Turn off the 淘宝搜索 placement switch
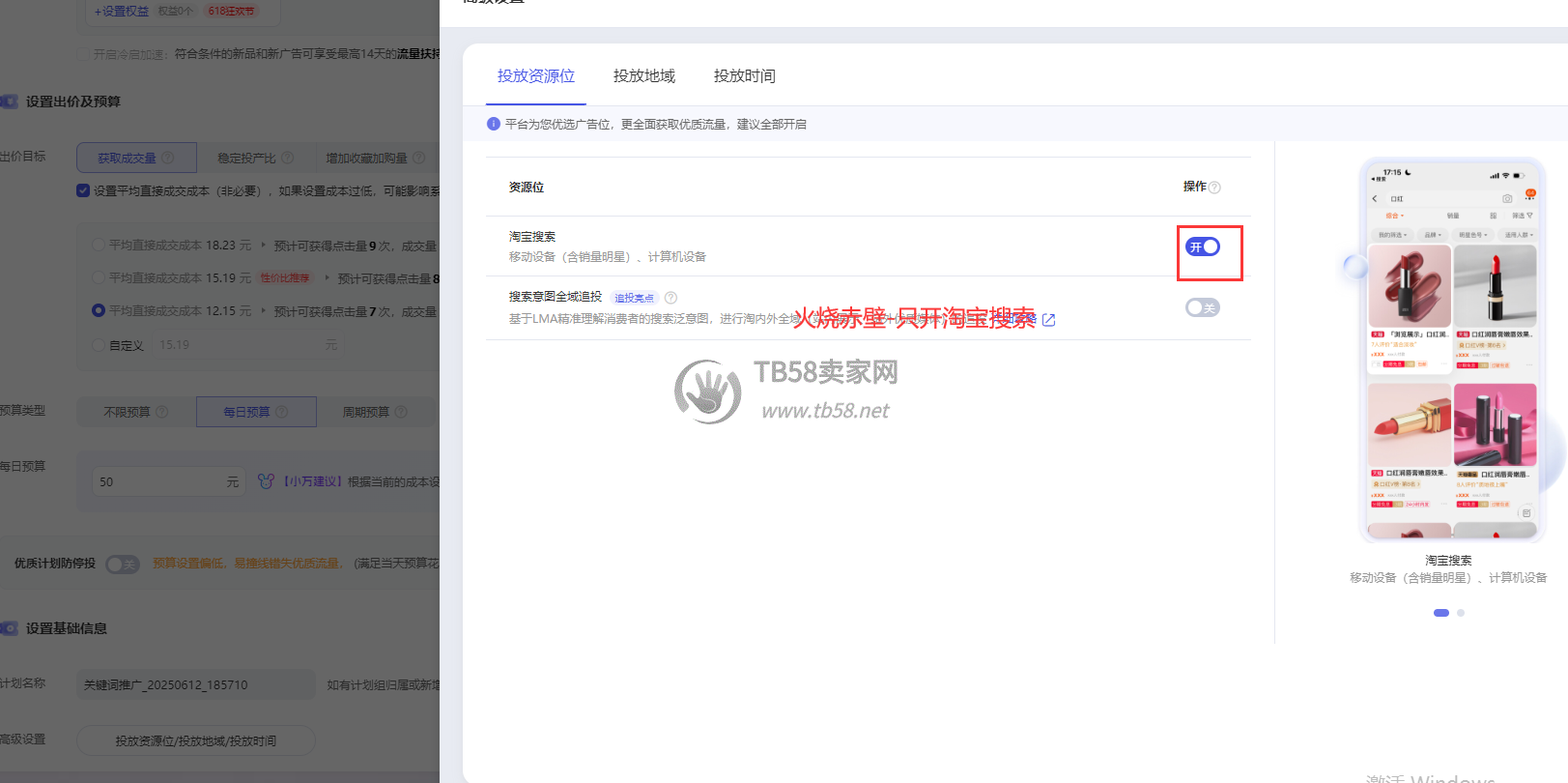This screenshot has height=783, width=1568. coord(1203,246)
